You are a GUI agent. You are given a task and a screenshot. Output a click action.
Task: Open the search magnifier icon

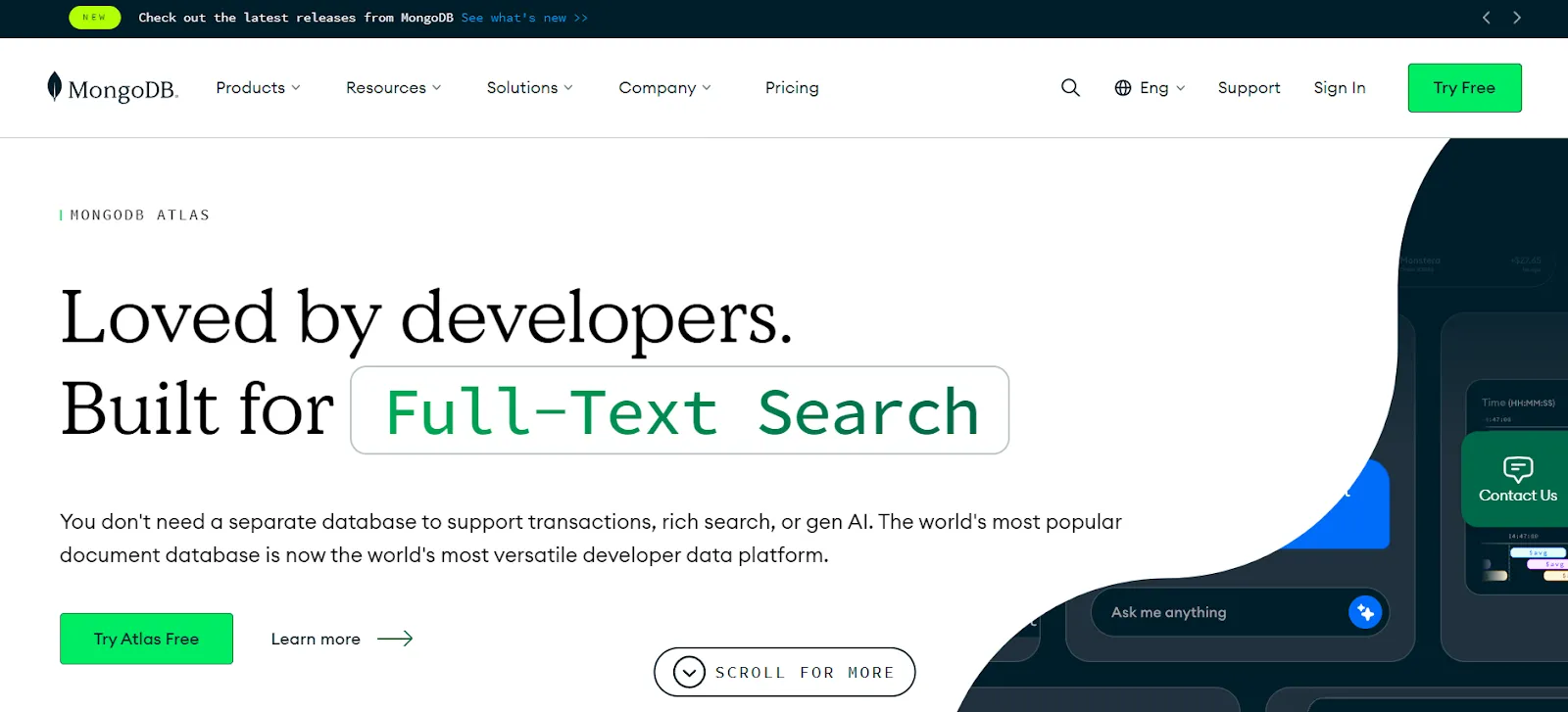coord(1070,88)
